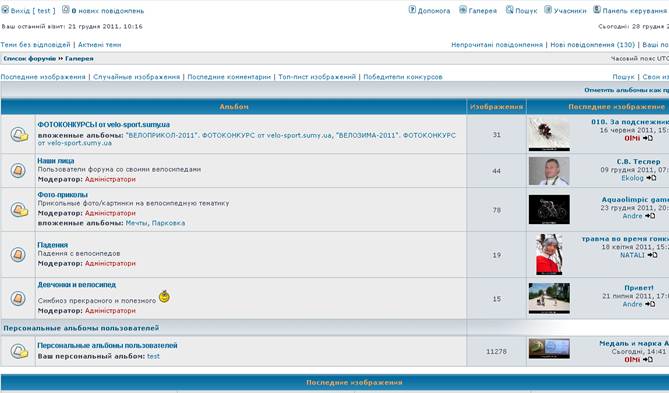Click the Вихід logout icon
This screenshot has height=393, width=669.
point(5,9)
